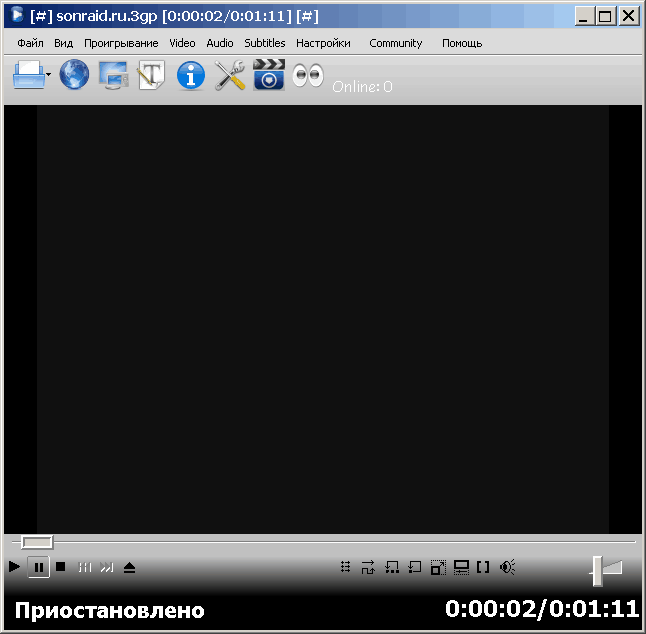Screen dimensions: 646x634
Task: Click the fast forward skip button
Action: (x=107, y=567)
